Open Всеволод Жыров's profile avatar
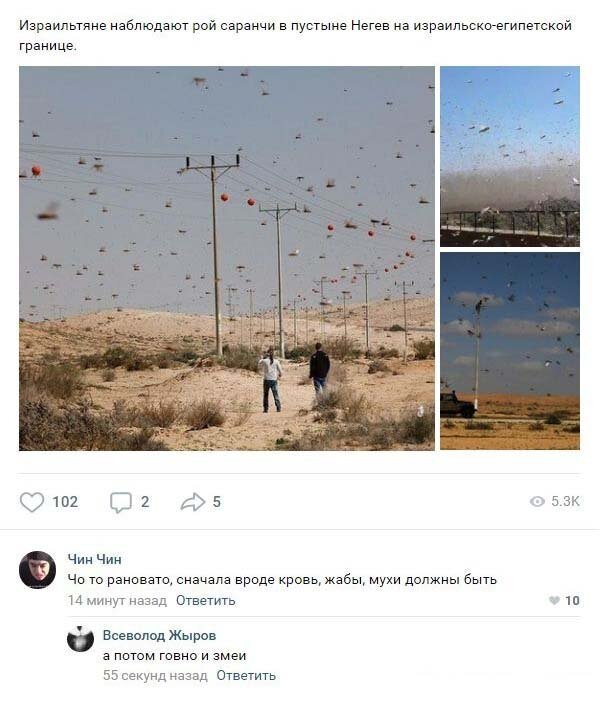The image size is (602, 703). pos(81,640)
